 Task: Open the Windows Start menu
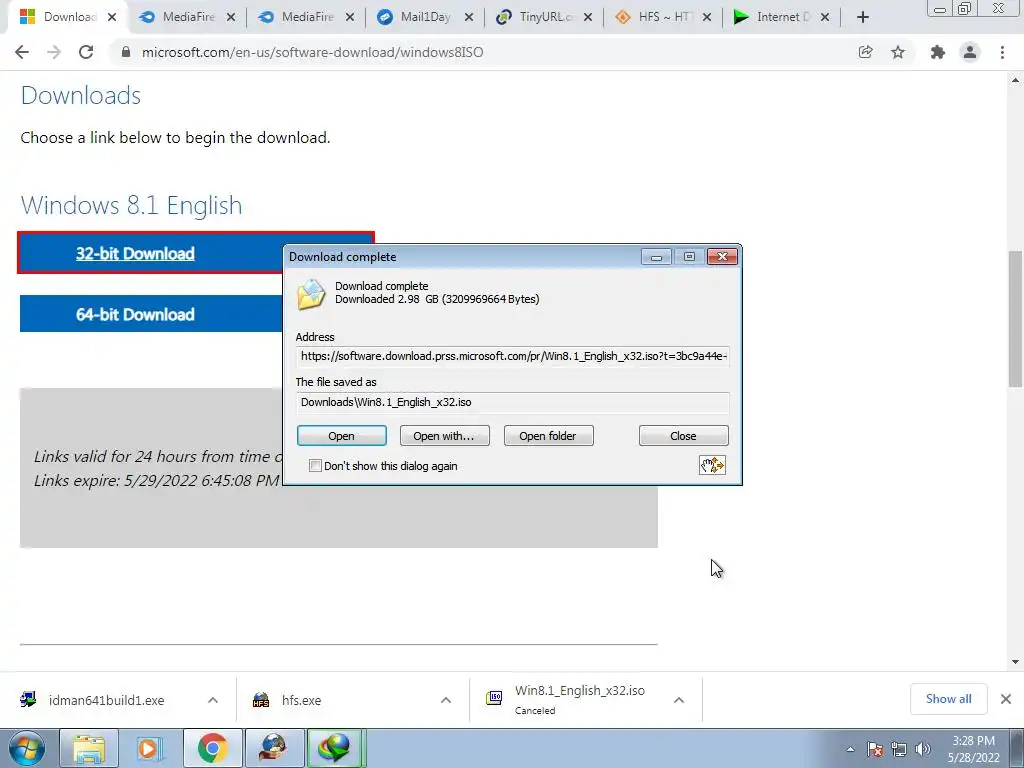coord(27,748)
